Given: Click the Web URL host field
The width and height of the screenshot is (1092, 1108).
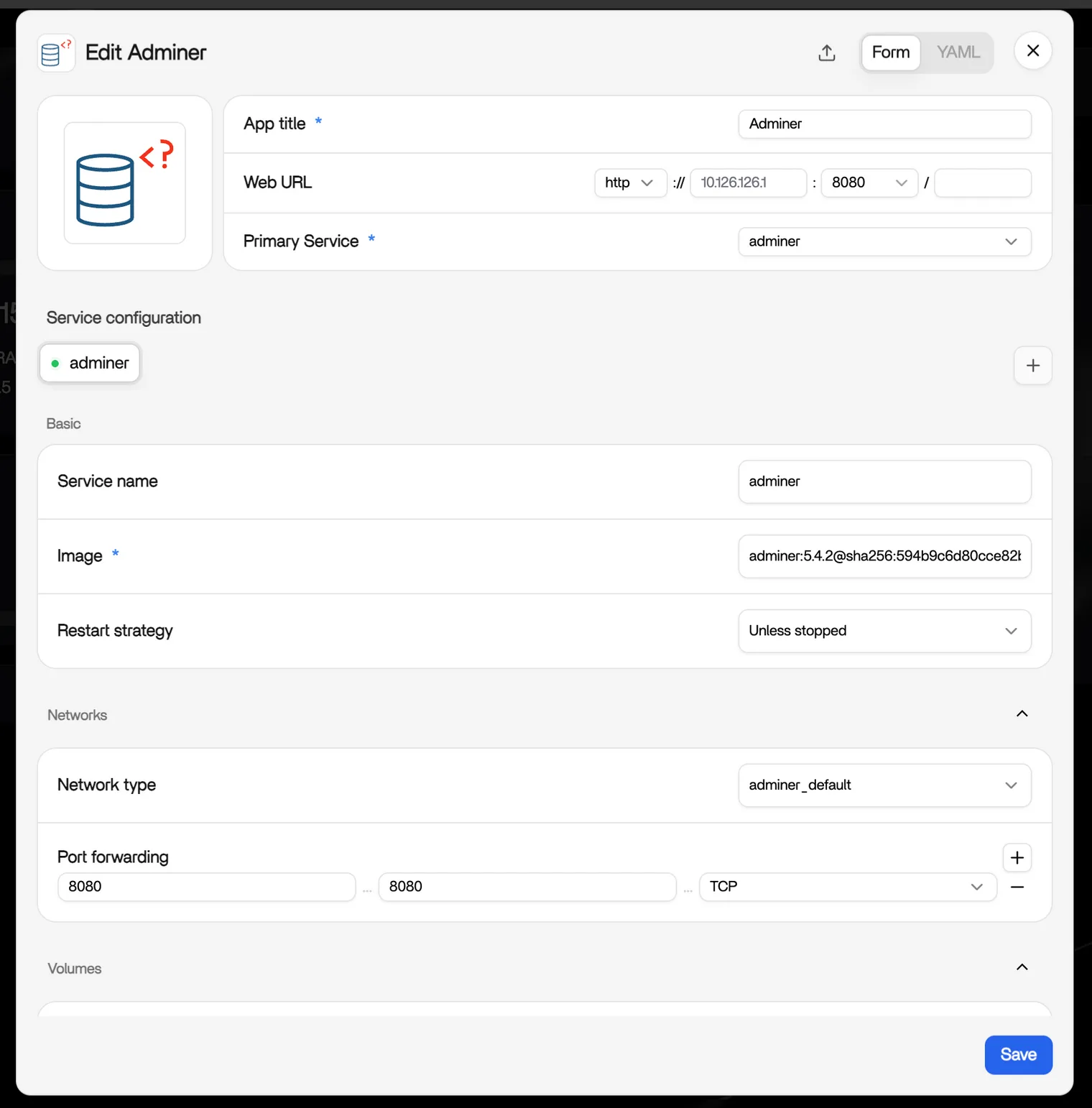Looking at the screenshot, I should click(x=748, y=183).
